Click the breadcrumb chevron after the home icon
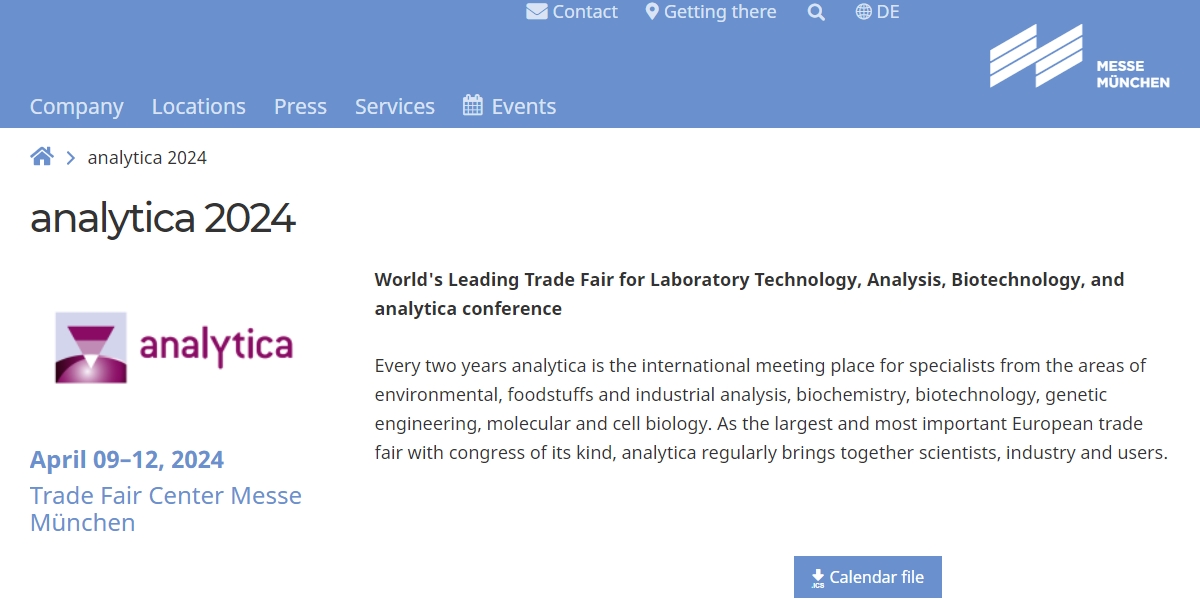The image size is (1200, 600). (69, 157)
